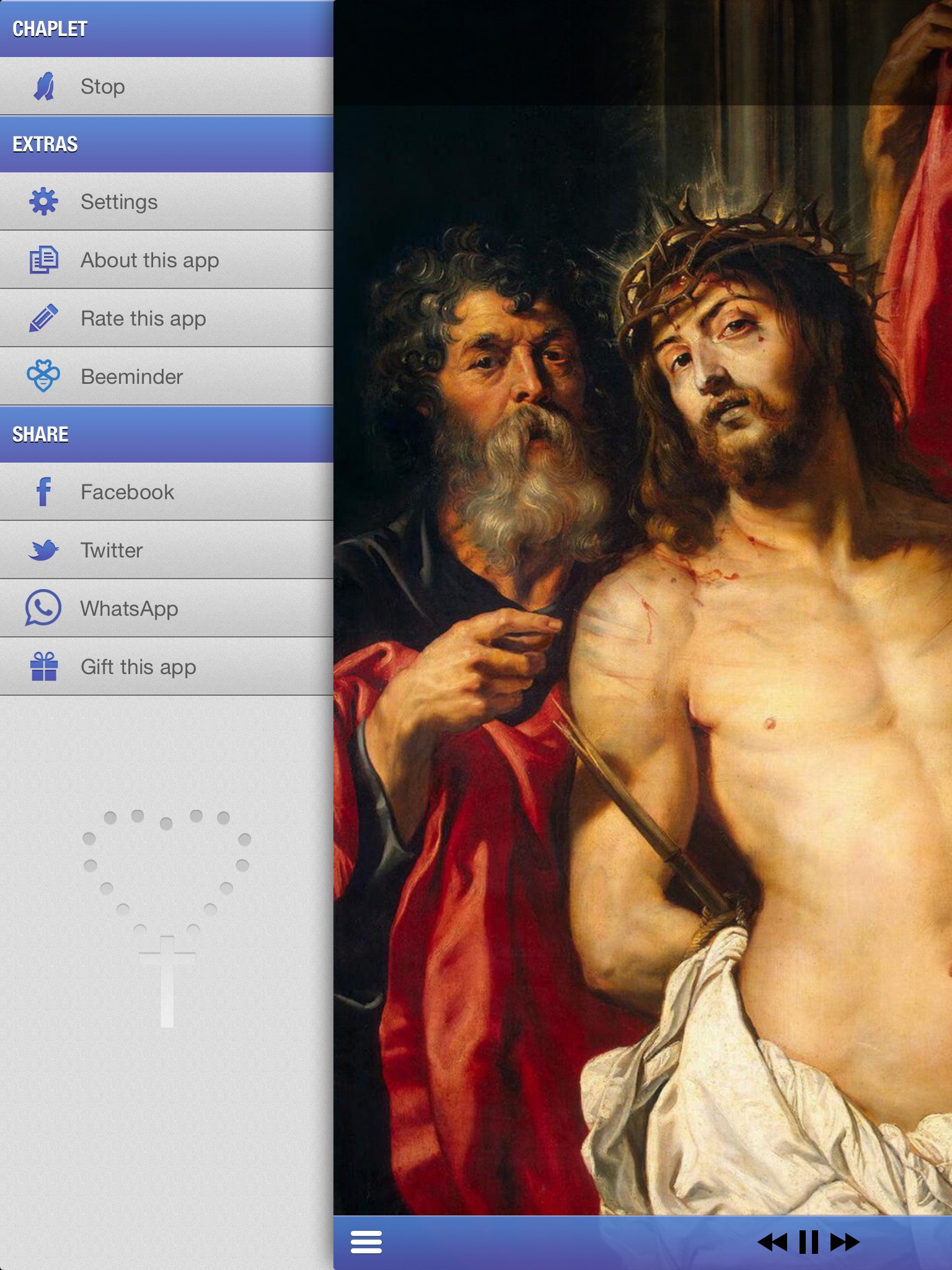Toggle the hamburger menu button
Screen dimensions: 952x1270
click(366, 1242)
